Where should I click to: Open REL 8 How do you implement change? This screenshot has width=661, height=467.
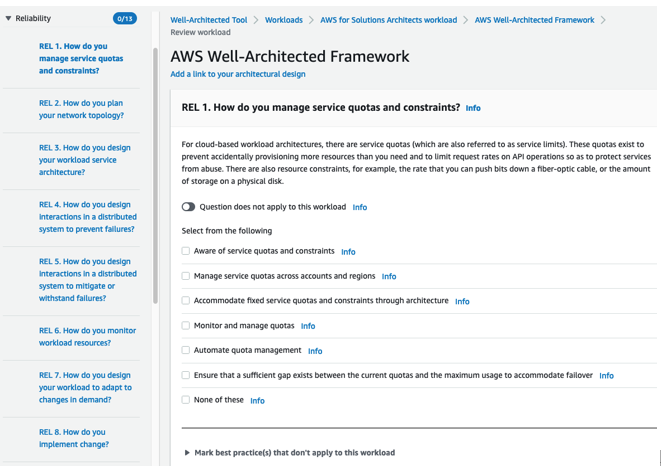click(74, 438)
